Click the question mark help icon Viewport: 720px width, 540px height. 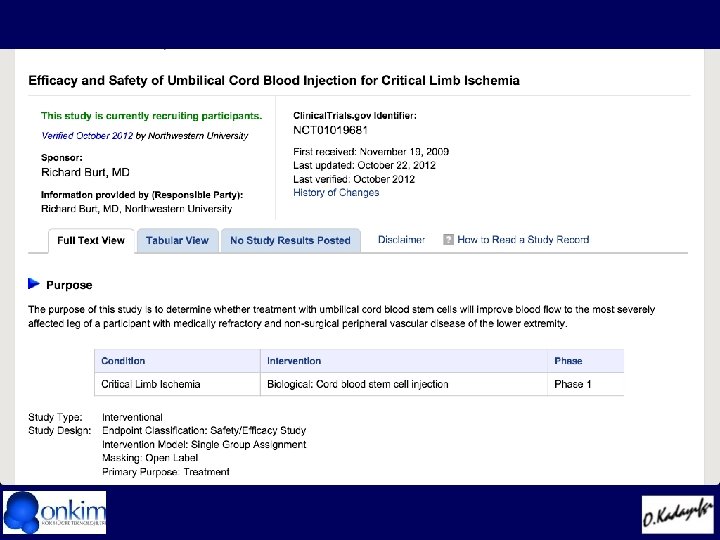pyautogui.click(x=448, y=240)
